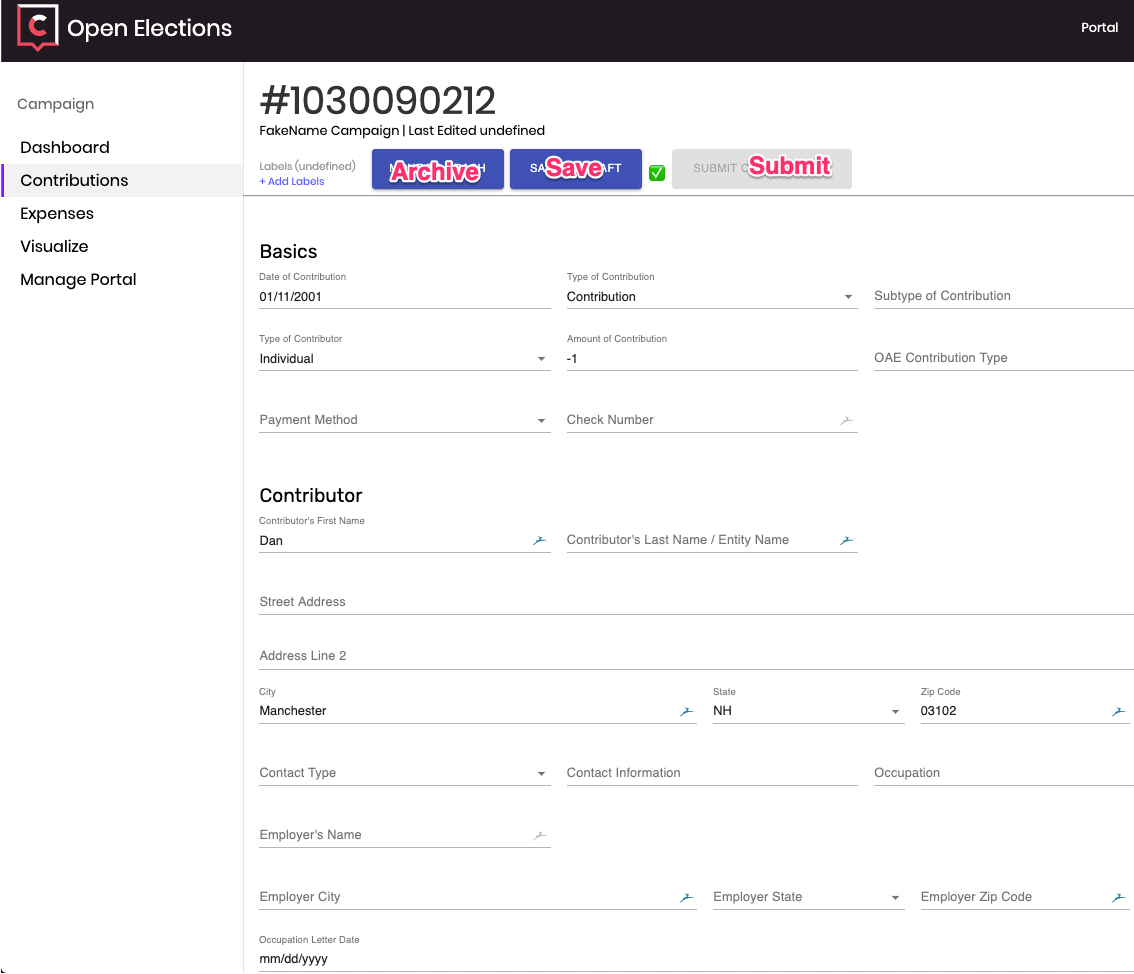This screenshot has height=974, width=1134.
Task: Open Expenses in sidebar
Action: point(57,213)
